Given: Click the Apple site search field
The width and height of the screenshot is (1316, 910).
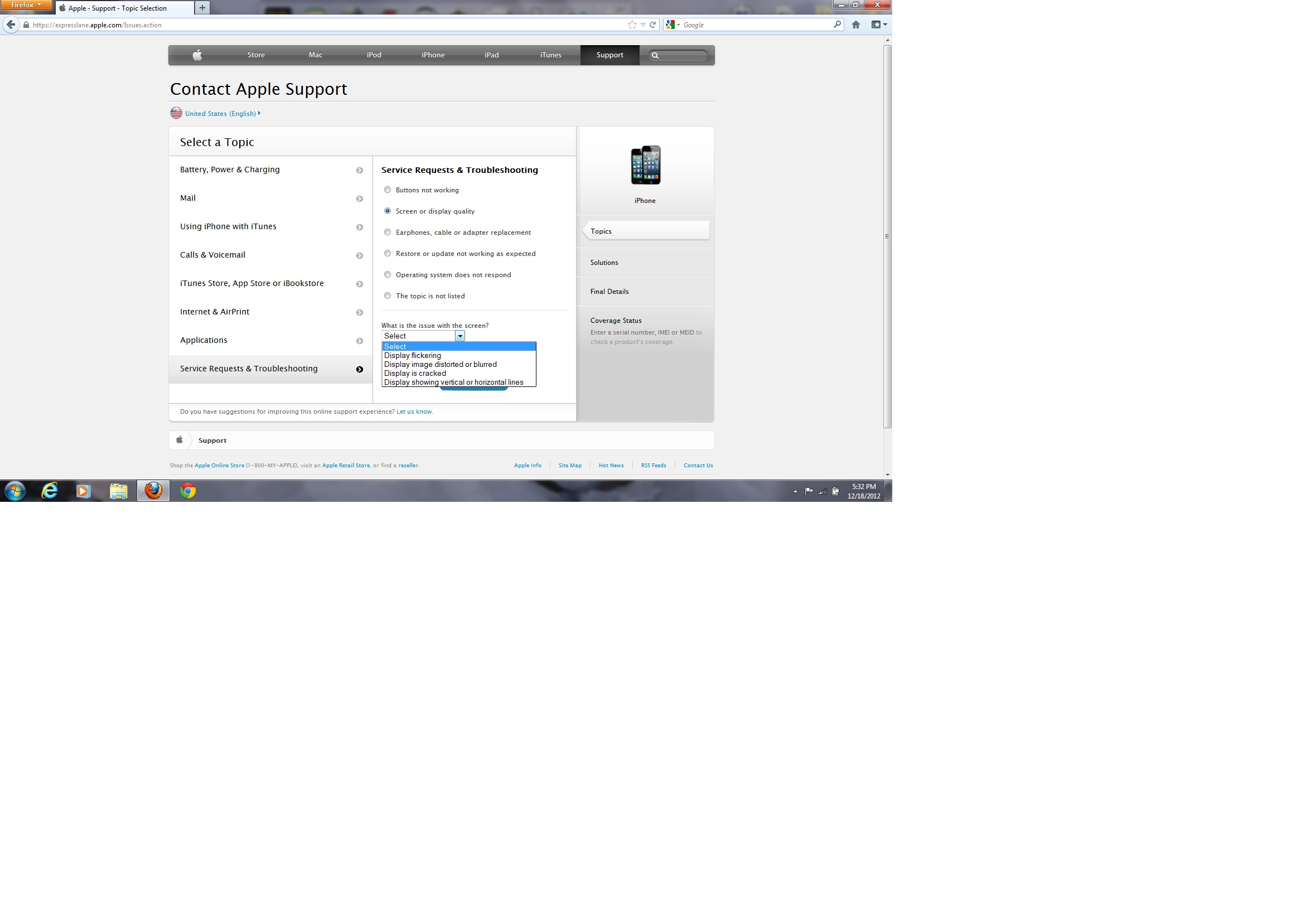Looking at the screenshot, I should click(x=678, y=55).
